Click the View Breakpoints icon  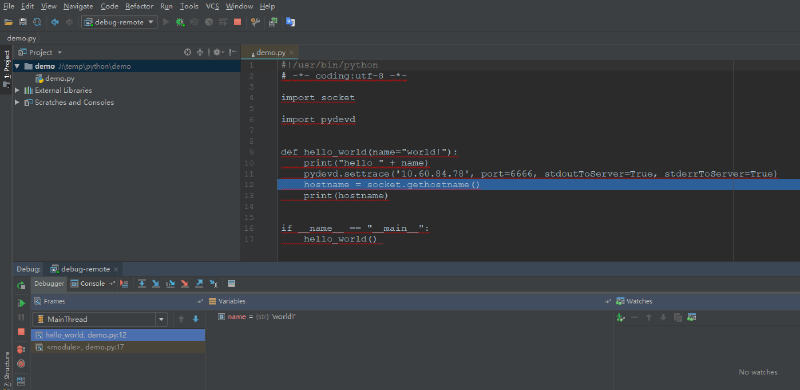21,349
